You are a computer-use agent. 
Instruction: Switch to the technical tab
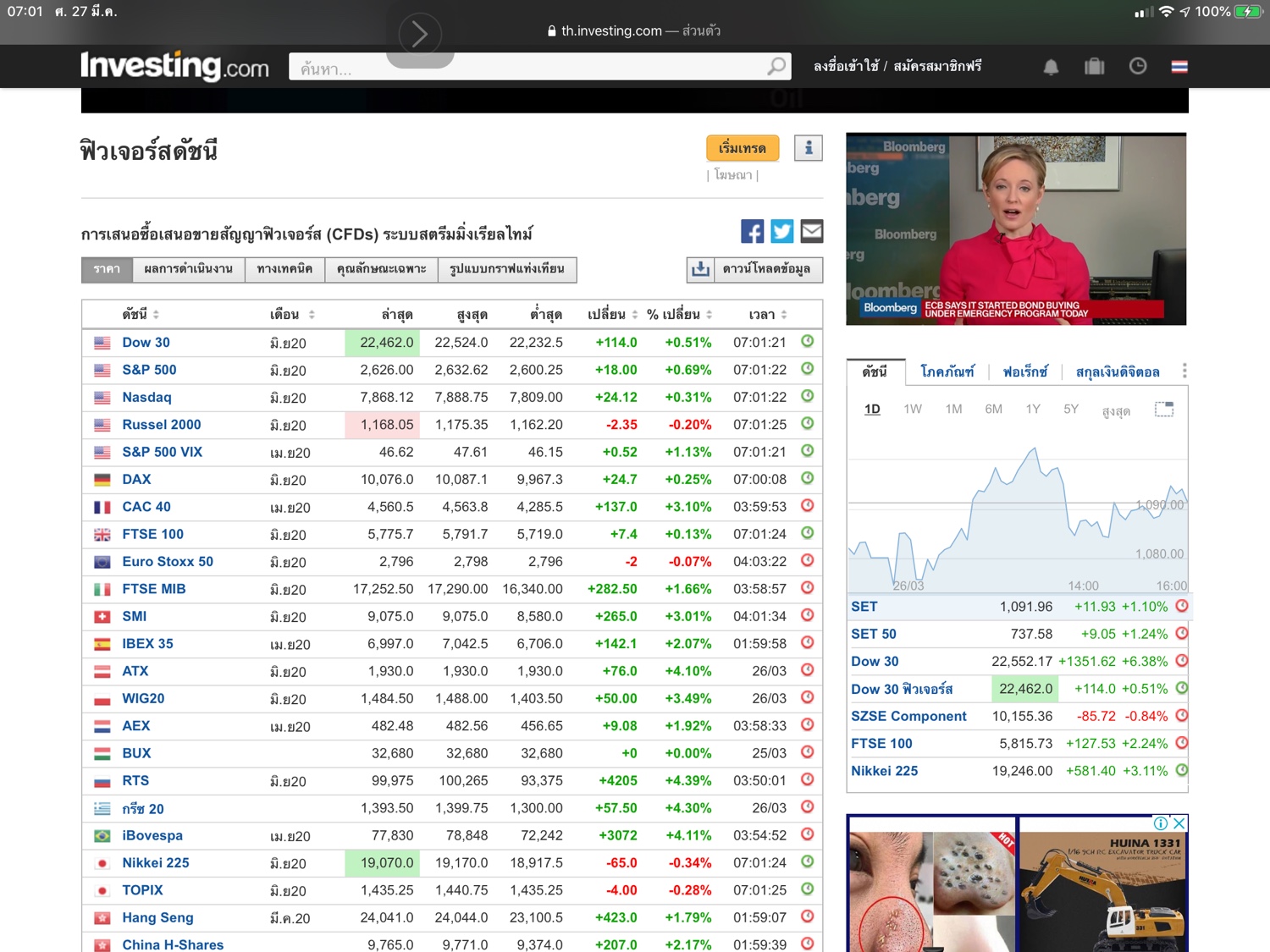[284, 269]
